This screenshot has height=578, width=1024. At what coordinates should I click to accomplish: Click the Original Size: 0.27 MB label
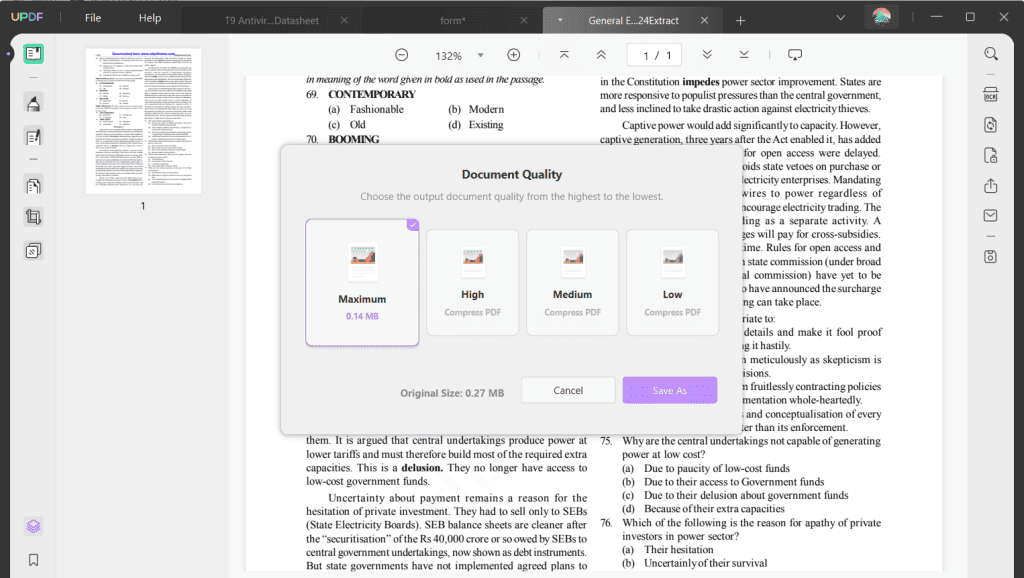(452, 393)
